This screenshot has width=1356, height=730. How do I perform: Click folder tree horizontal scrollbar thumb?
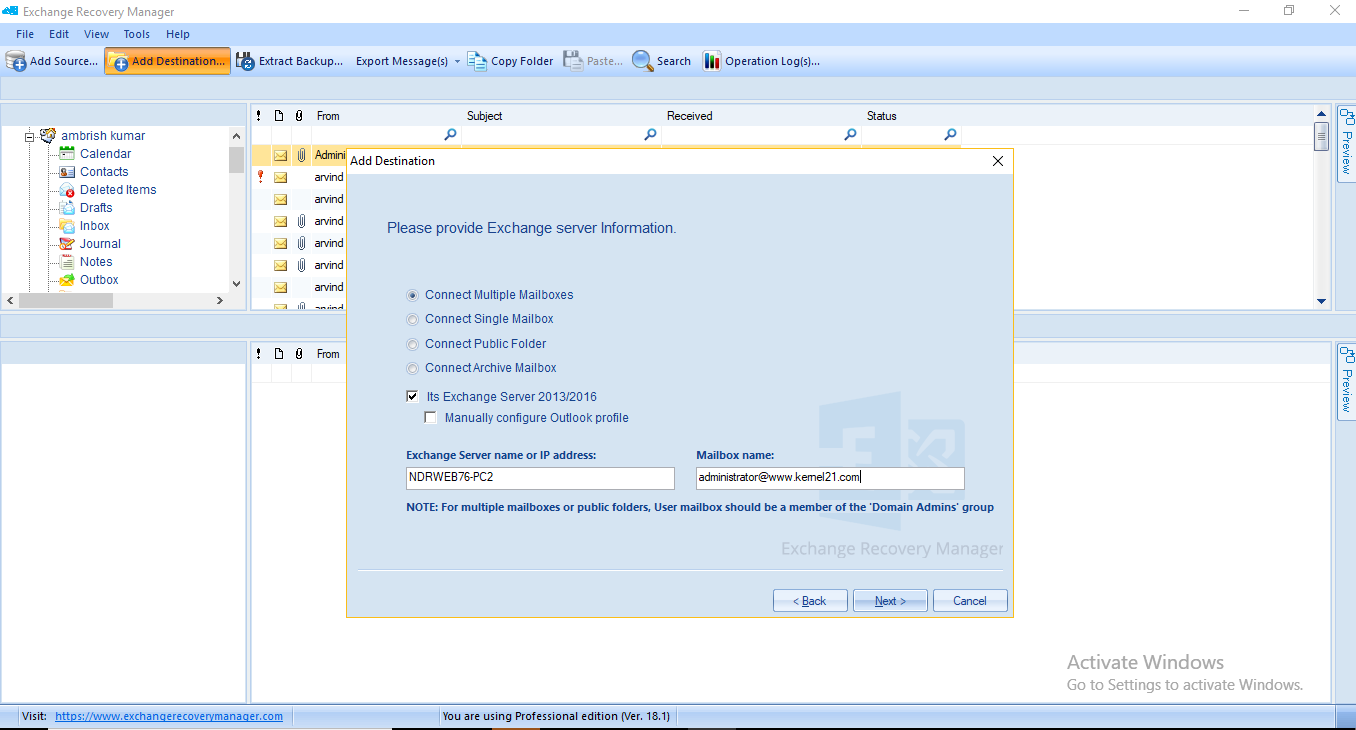click(x=66, y=300)
